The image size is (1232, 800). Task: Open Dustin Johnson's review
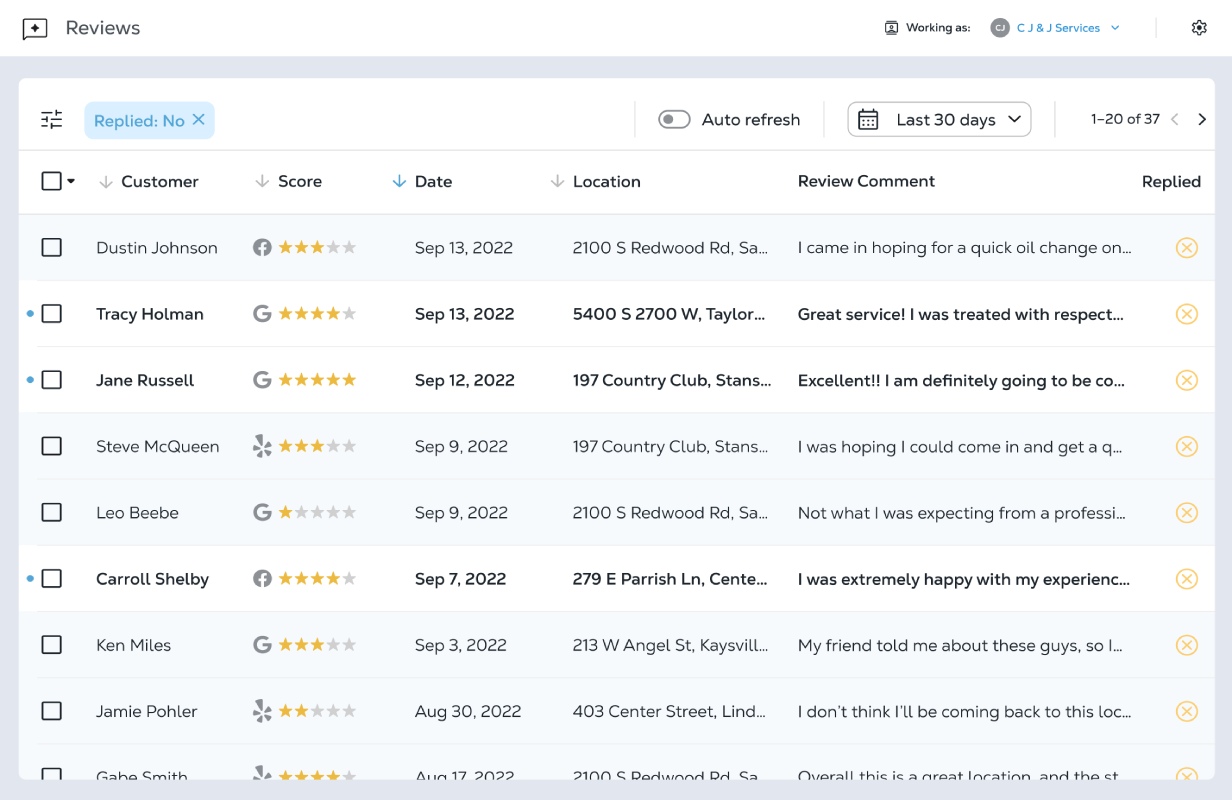(617, 247)
